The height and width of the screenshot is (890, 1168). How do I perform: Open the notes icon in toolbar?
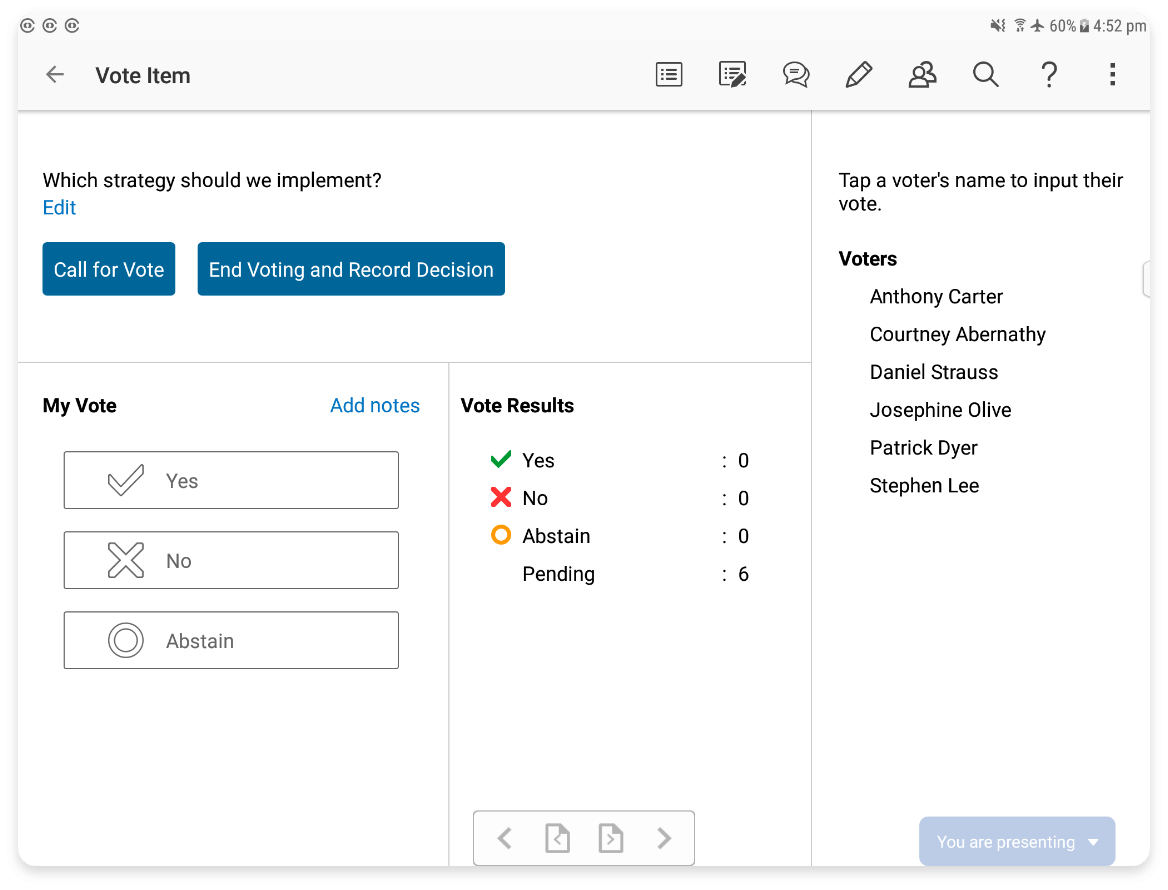pos(732,75)
